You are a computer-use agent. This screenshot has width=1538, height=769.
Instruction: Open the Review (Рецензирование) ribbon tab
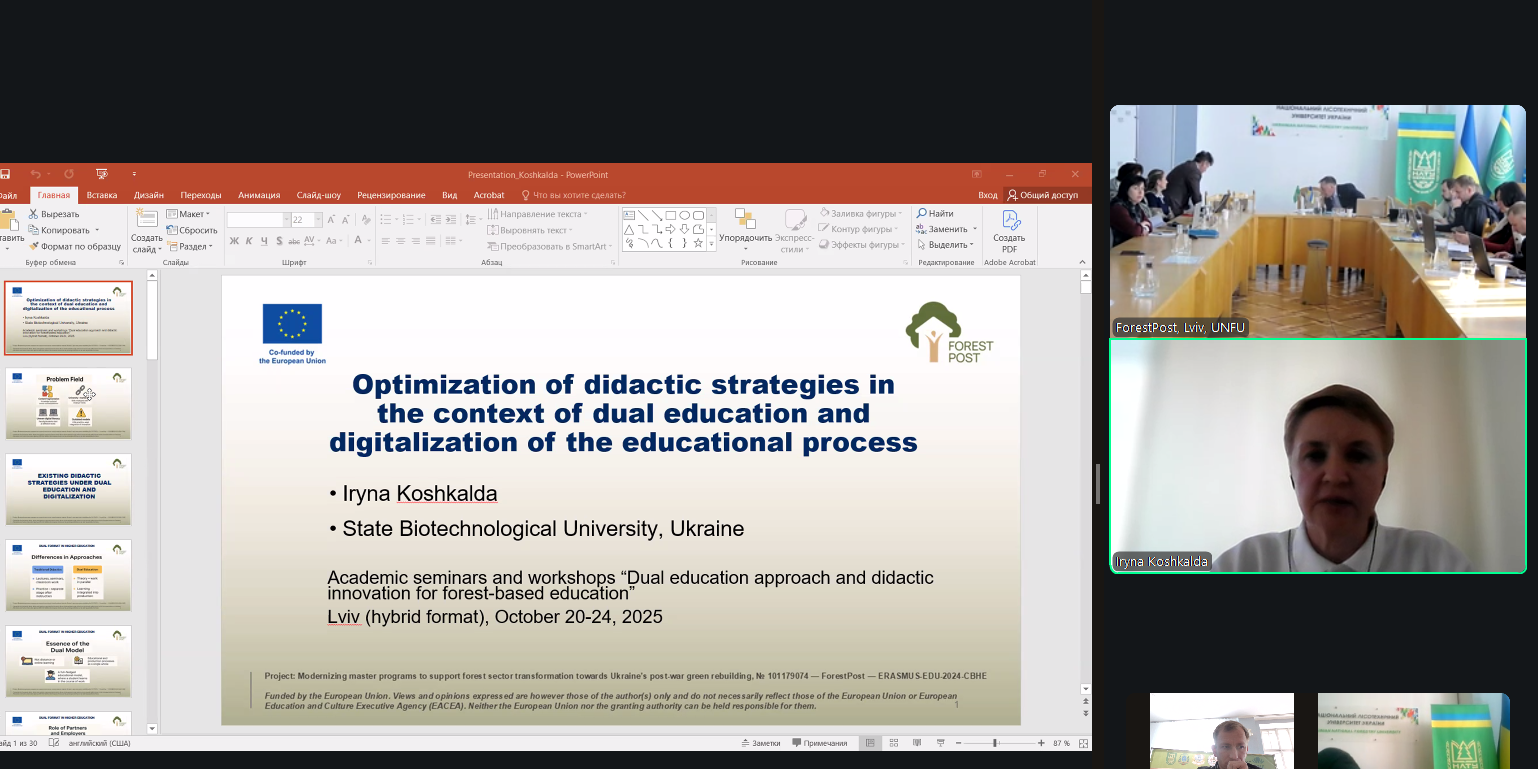tap(391, 195)
